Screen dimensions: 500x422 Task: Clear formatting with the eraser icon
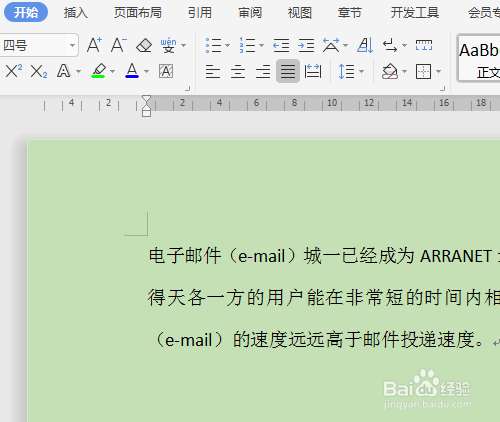click(144, 45)
